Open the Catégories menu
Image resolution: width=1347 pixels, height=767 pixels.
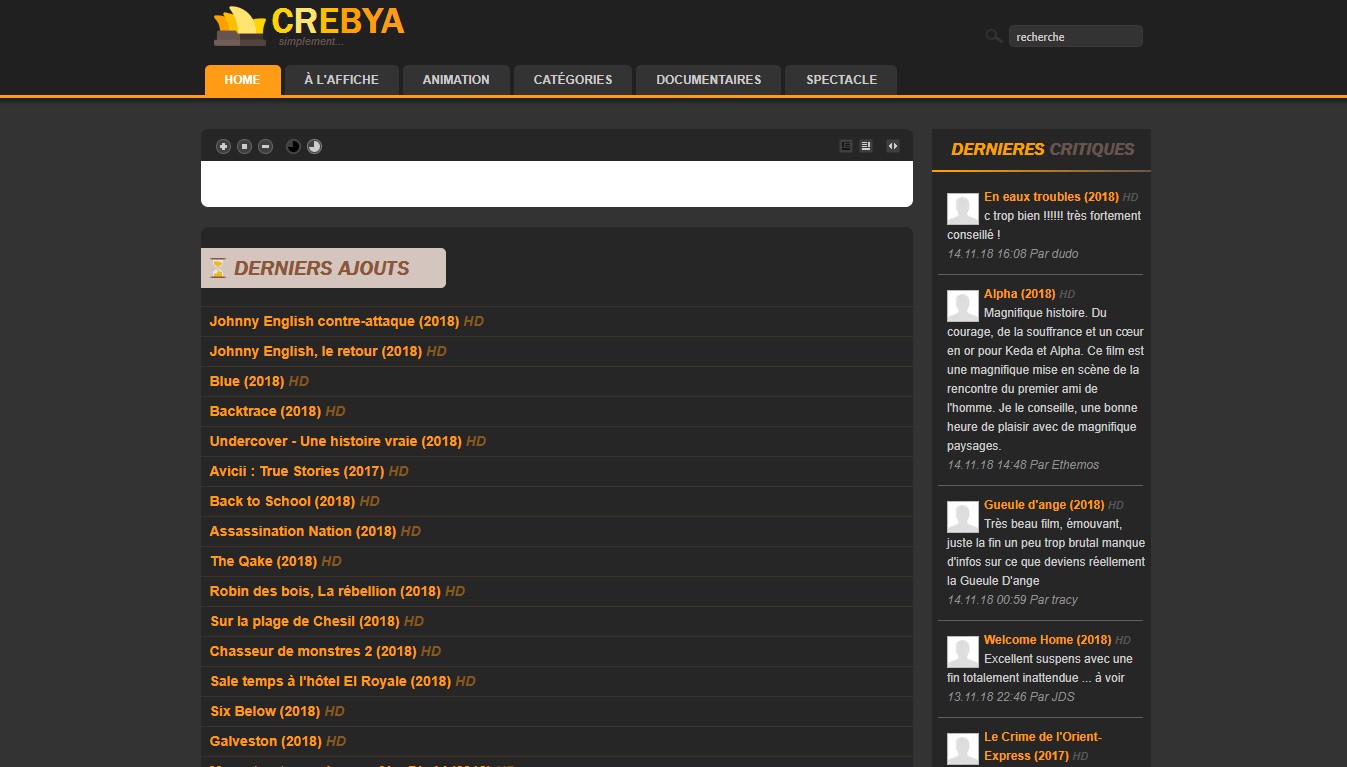(572, 79)
